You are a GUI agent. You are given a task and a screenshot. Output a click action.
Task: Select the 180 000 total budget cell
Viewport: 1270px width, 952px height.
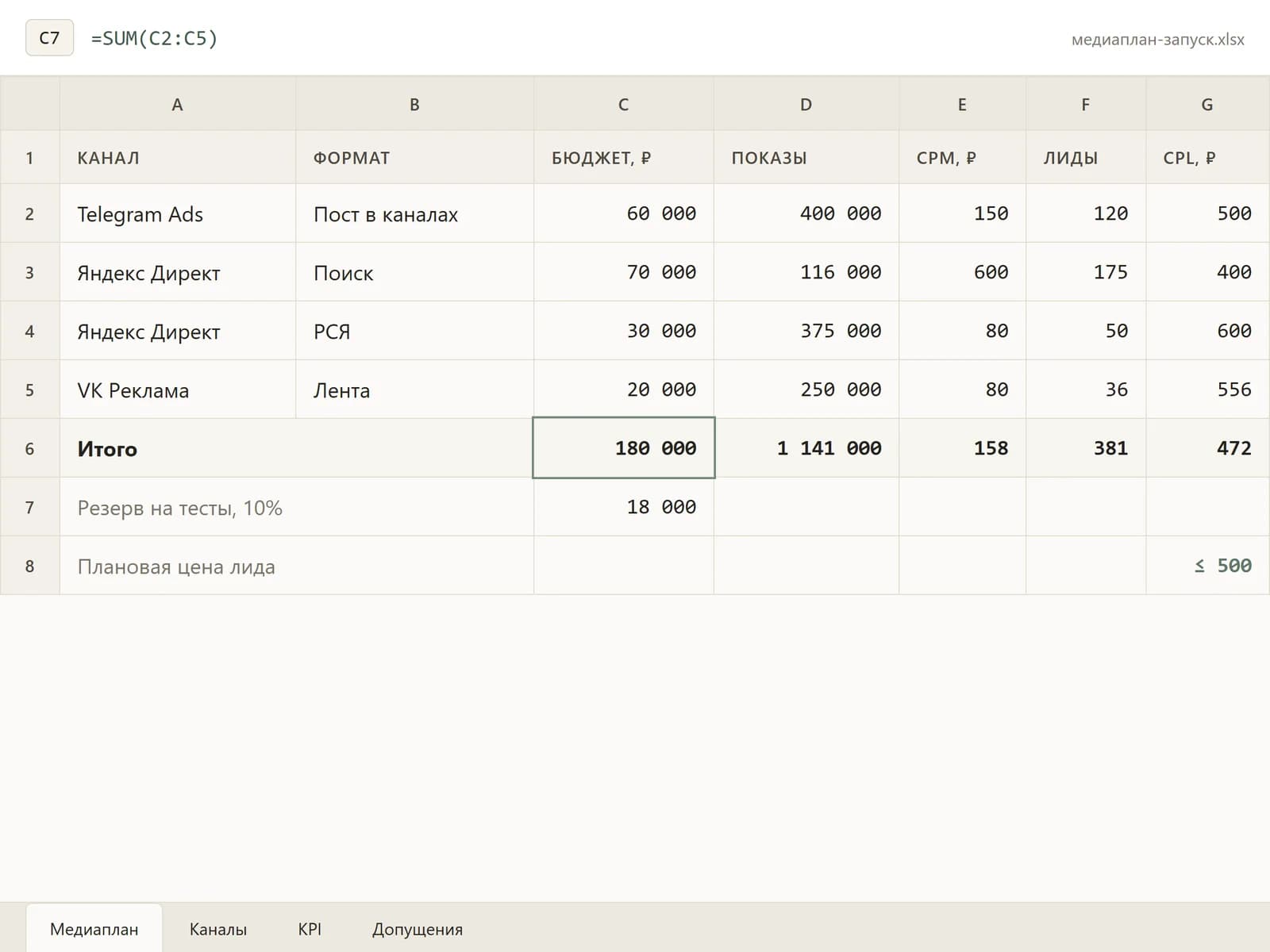[623, 448]
